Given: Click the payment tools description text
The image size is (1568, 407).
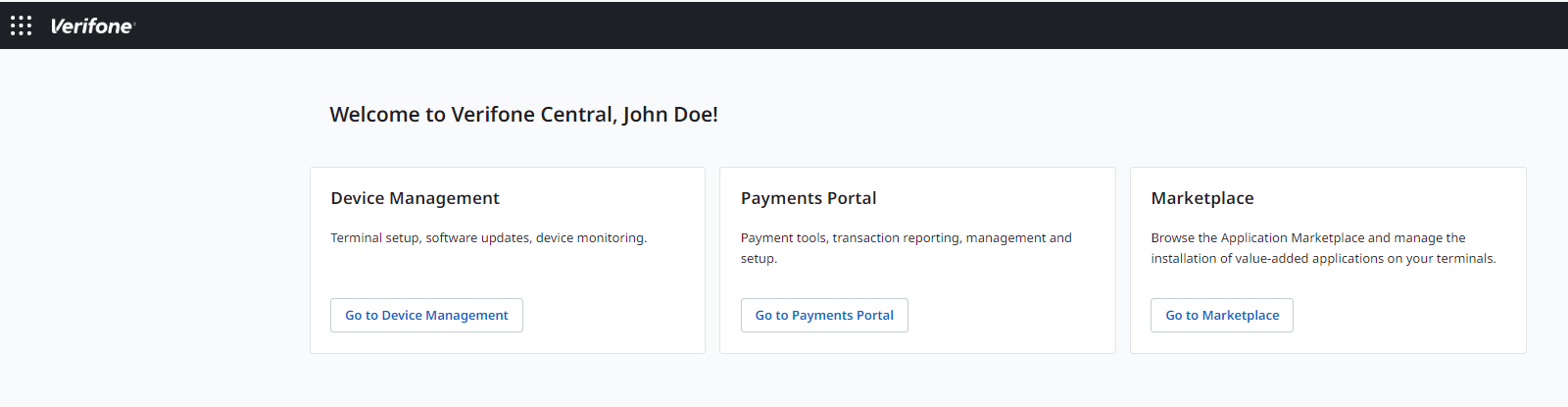Looking at the screenshot, I should (906, 248).
